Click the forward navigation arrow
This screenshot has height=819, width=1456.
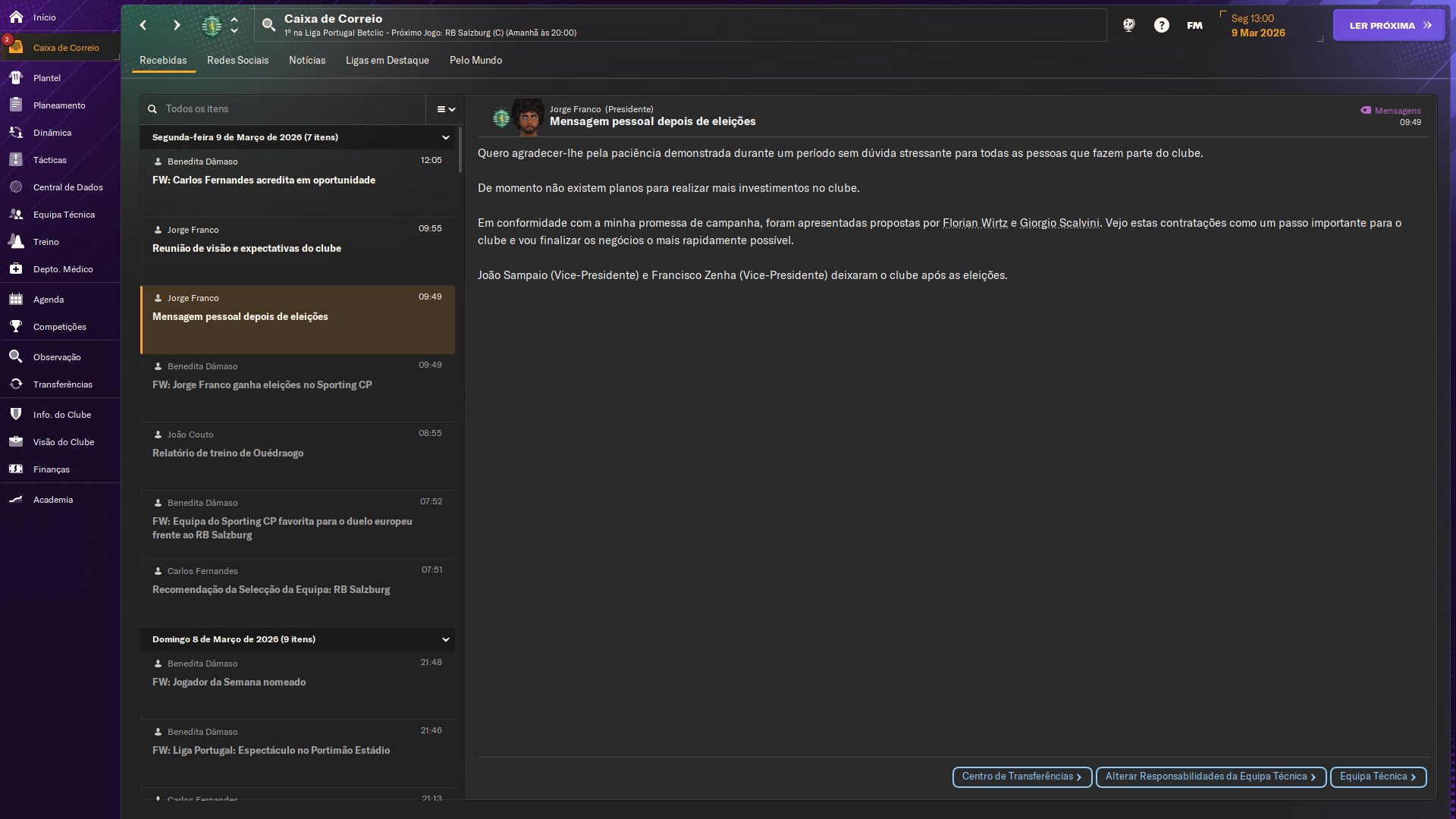coord(177,25)
